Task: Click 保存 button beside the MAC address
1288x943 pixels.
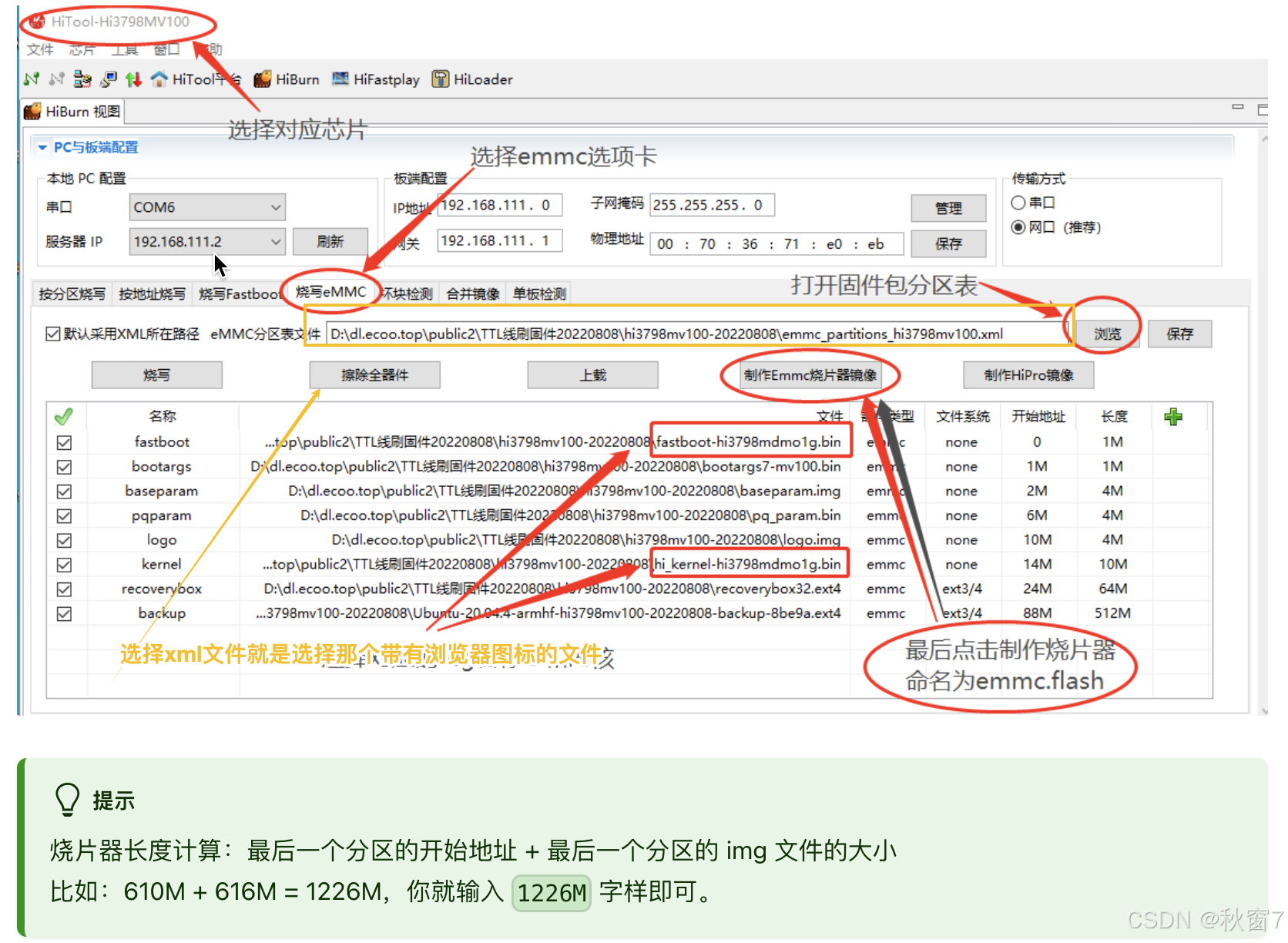Action: 948,243
